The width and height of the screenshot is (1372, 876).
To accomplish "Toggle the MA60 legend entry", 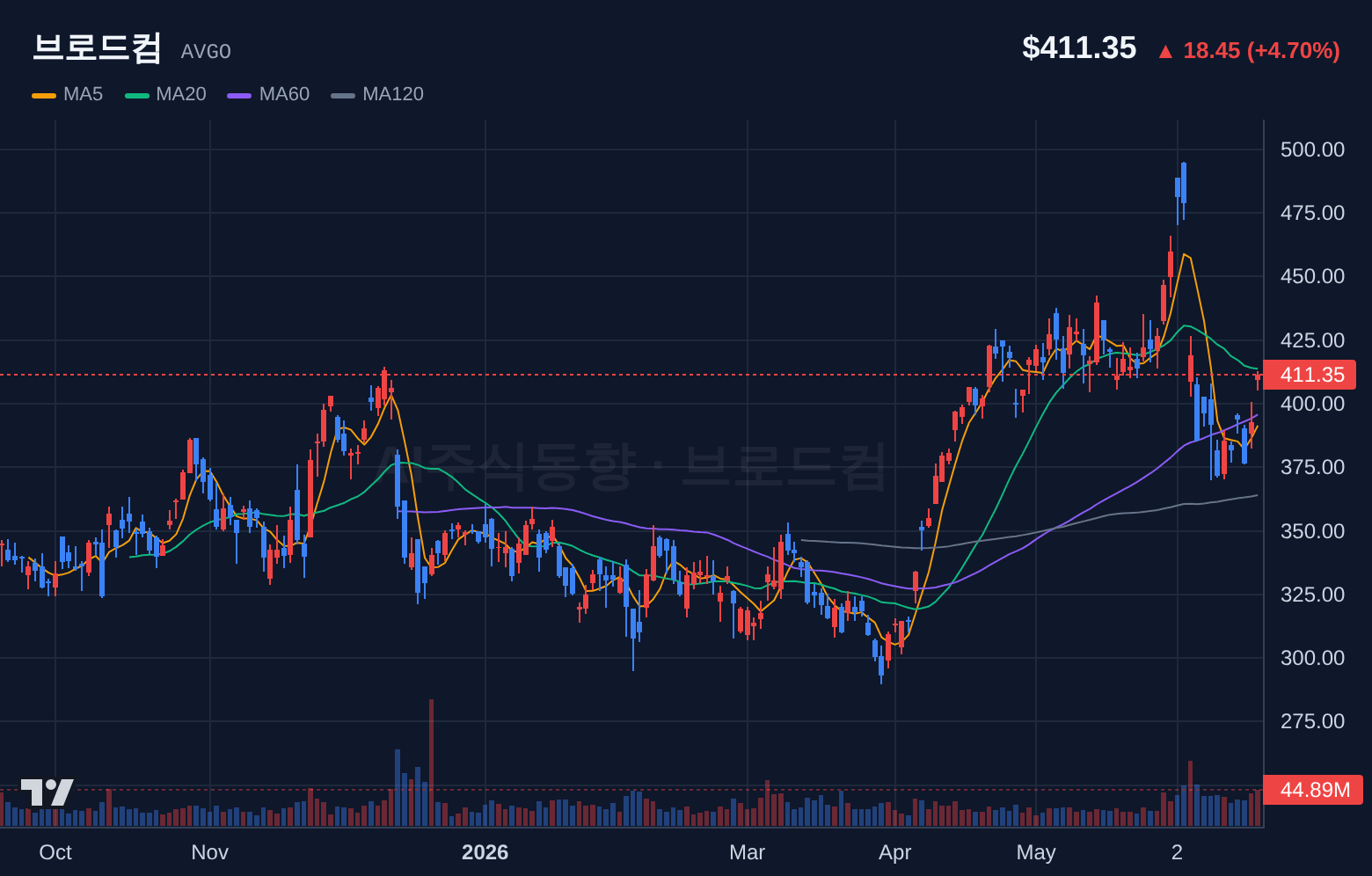I will point(268,94).
